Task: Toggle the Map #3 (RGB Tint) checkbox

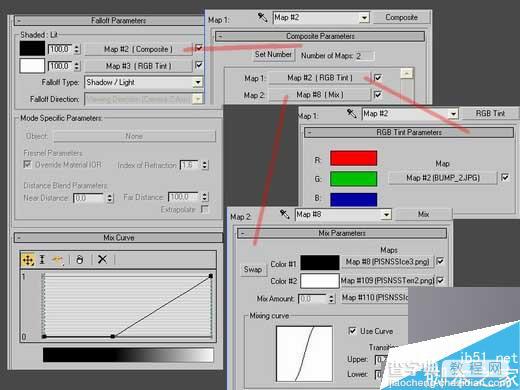Action: [x=198, y=65]
